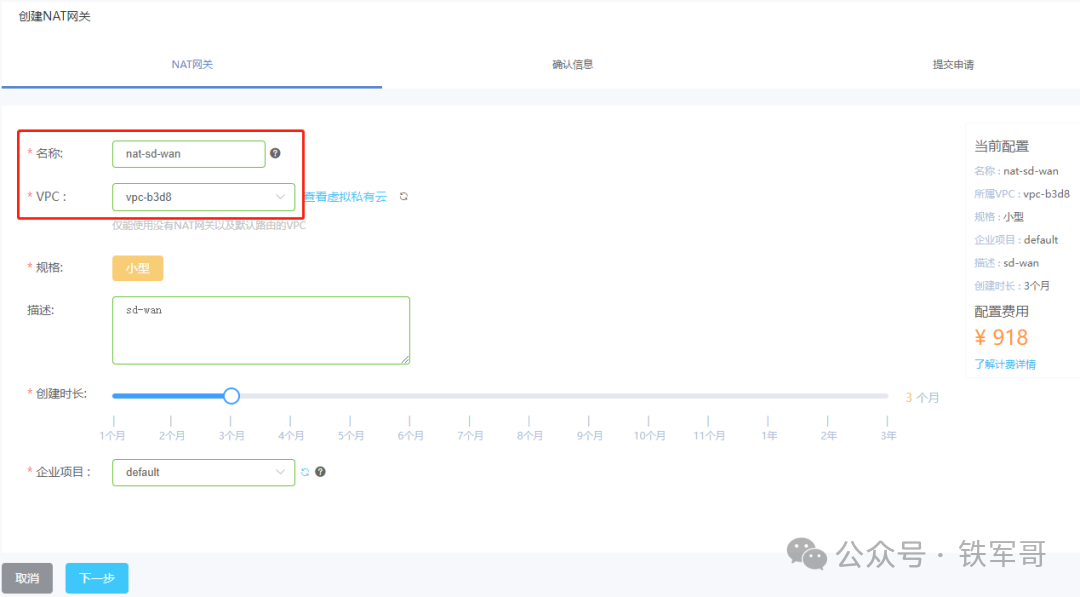The image size is (1080, 597).
Task: Select the 3年 tick label
Action: pyautogui.click(x=888, y=436)
